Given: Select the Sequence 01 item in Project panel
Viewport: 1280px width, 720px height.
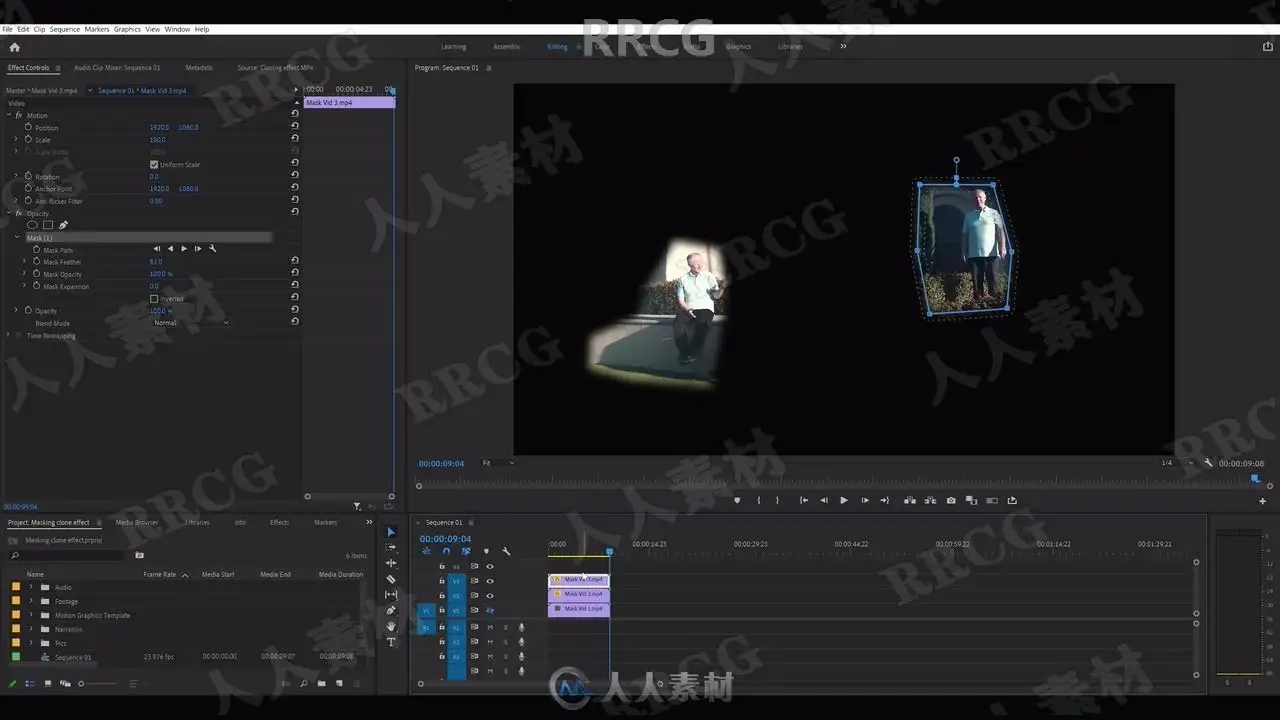Looking at the screenshot, I should coord(73,657).
